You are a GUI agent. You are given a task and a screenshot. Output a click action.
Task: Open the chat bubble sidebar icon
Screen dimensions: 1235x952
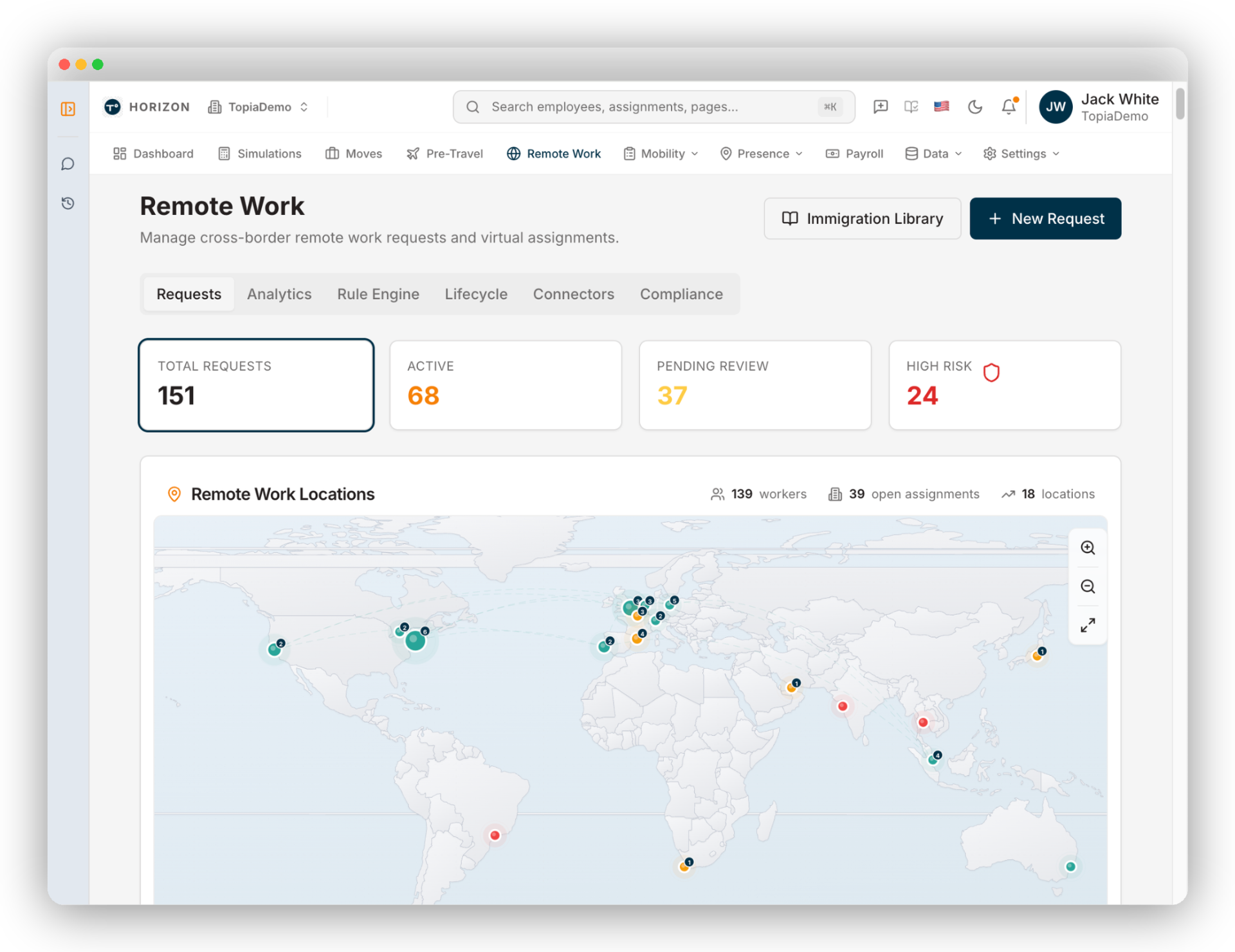click(68, 164)
